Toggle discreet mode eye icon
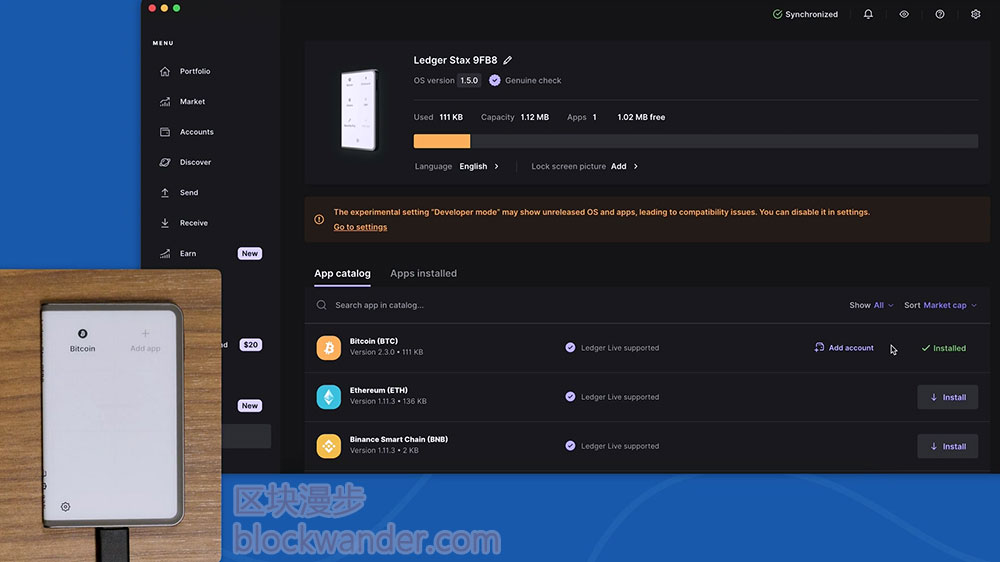 [x=904, y=14]
